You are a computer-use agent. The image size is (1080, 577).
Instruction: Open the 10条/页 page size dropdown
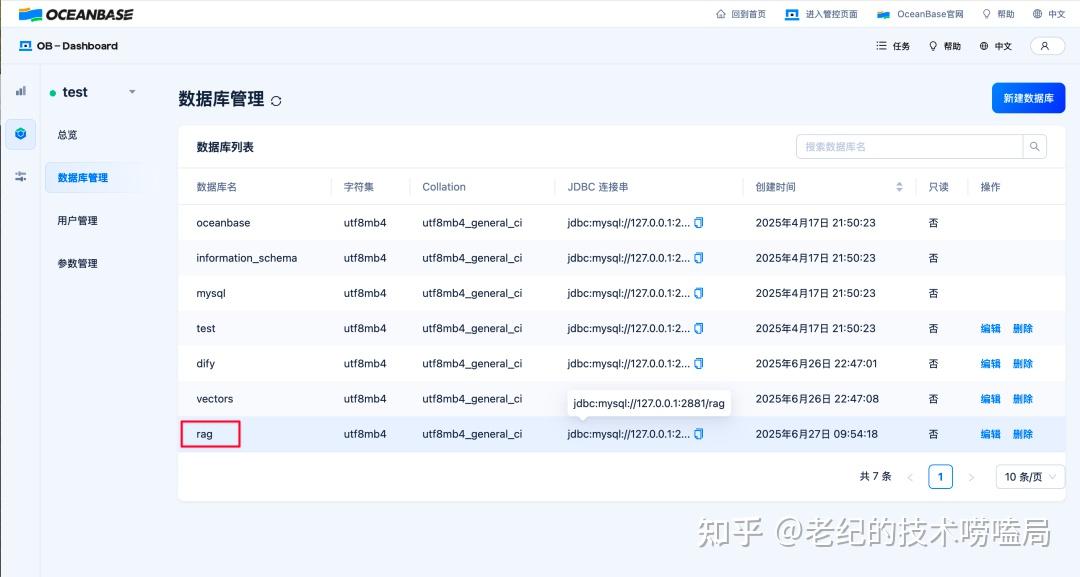click(1029, 476)
